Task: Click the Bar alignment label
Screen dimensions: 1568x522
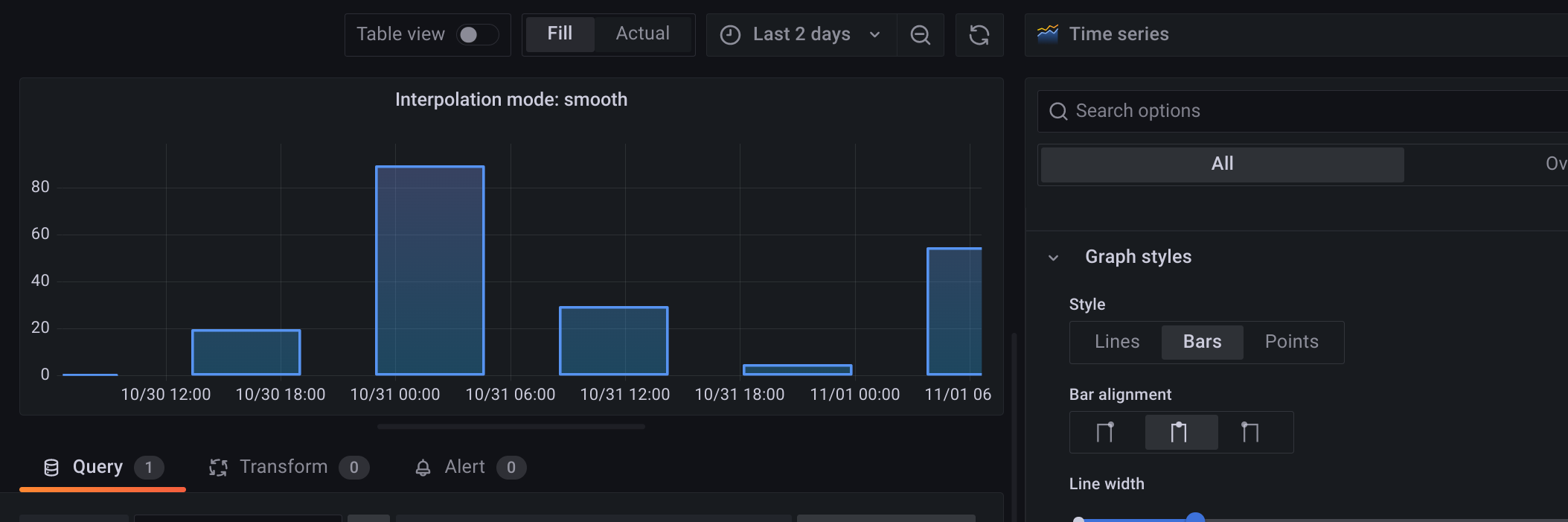Action: 1120,395
